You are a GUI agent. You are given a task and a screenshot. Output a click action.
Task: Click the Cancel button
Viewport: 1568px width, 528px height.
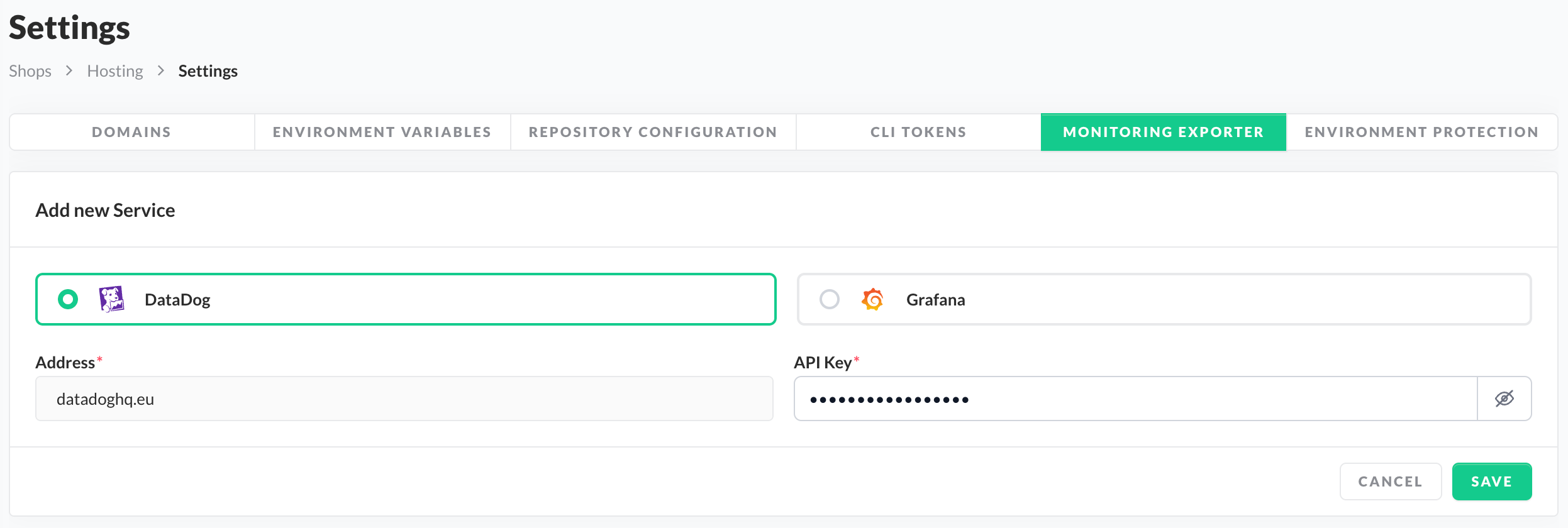1390,481
